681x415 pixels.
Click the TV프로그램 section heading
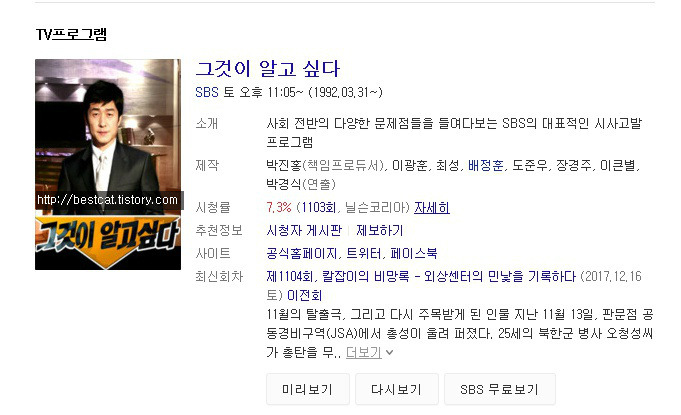[71, 34]
